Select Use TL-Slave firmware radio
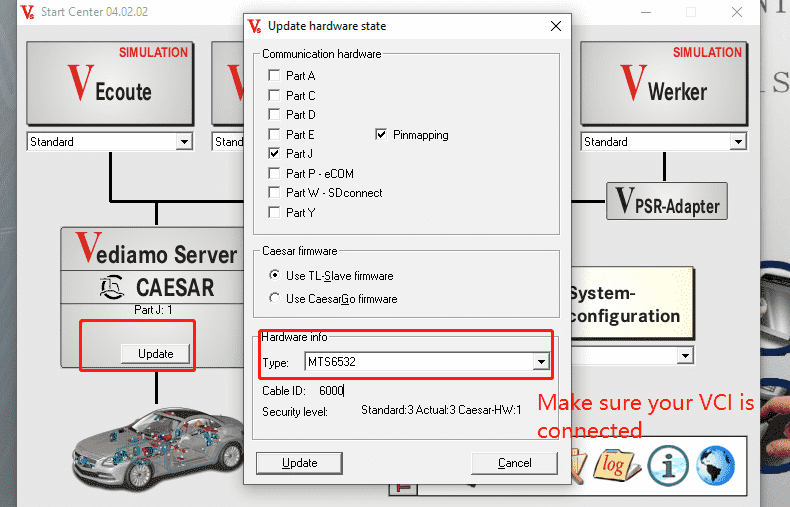The image size is (790, 507). 274,275
